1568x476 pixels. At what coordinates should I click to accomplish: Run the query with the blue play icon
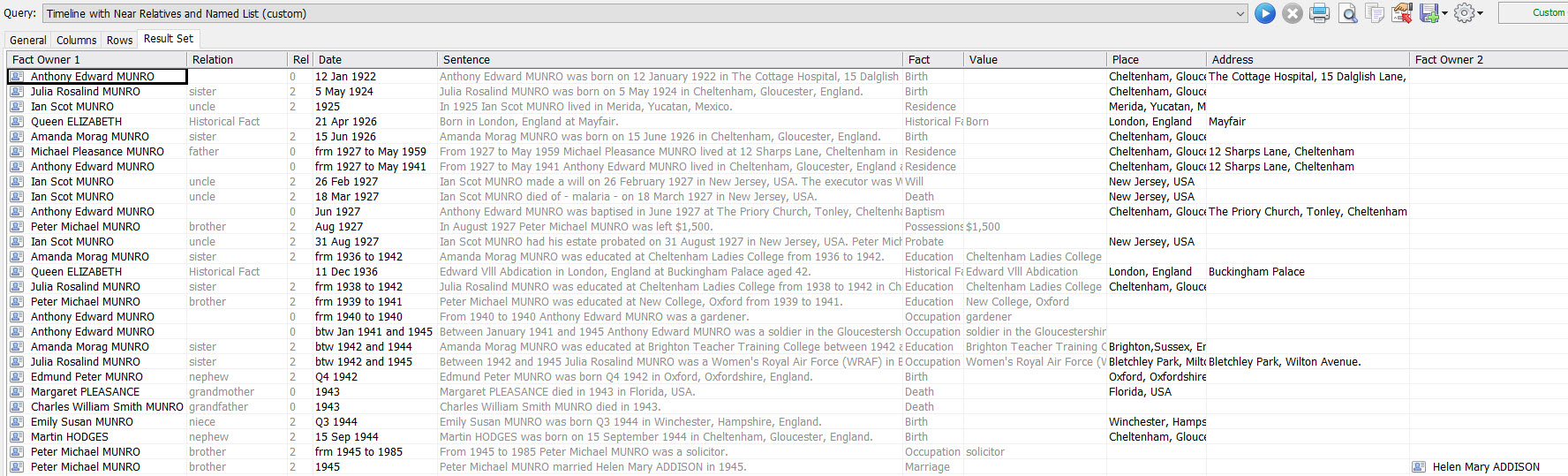coord(1265,13)
